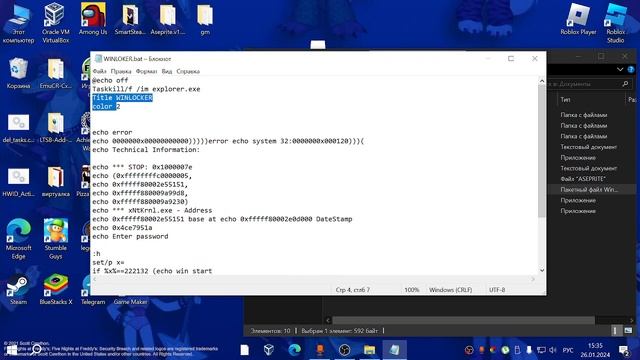Select the LTSB-Add-... folder icon
The width and height of the screenshot is (640, 360).
click(56, 128)
